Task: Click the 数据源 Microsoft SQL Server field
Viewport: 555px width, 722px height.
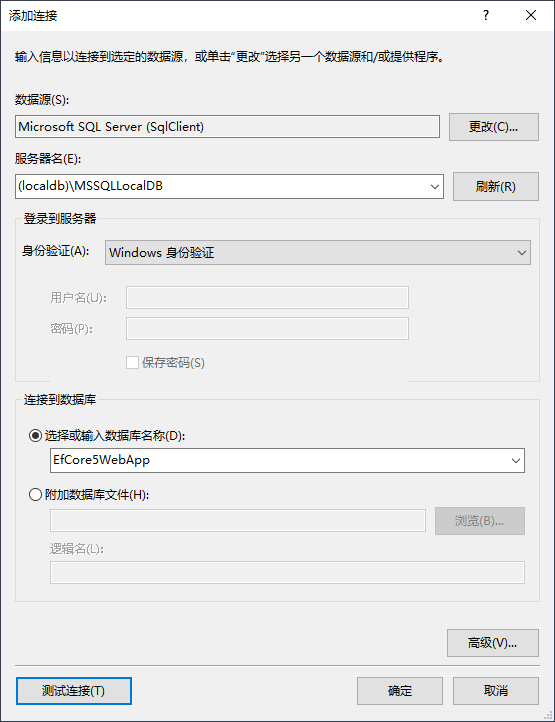Action: click(227, 127)
